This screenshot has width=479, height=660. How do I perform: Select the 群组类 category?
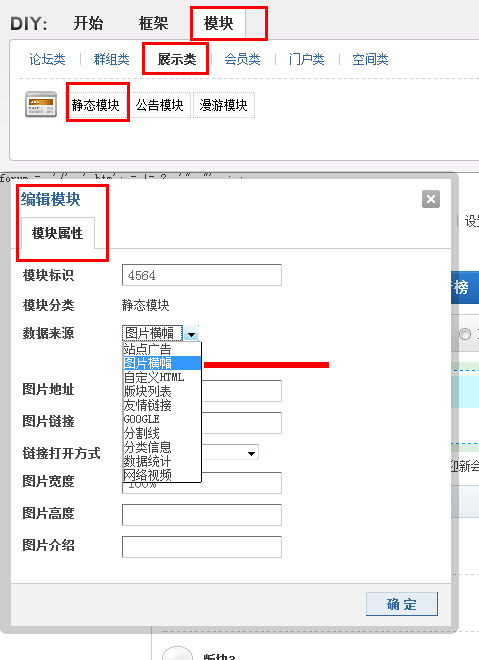[x=111, y=59]
